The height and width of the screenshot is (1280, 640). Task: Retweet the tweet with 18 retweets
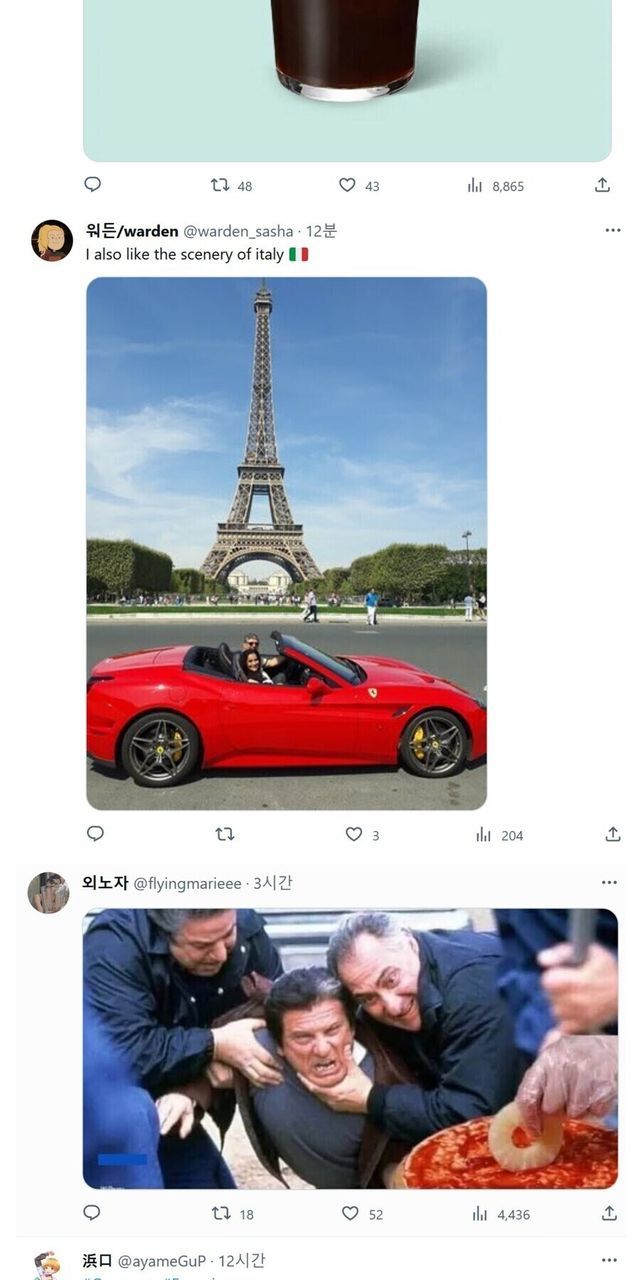point(232,1213)
